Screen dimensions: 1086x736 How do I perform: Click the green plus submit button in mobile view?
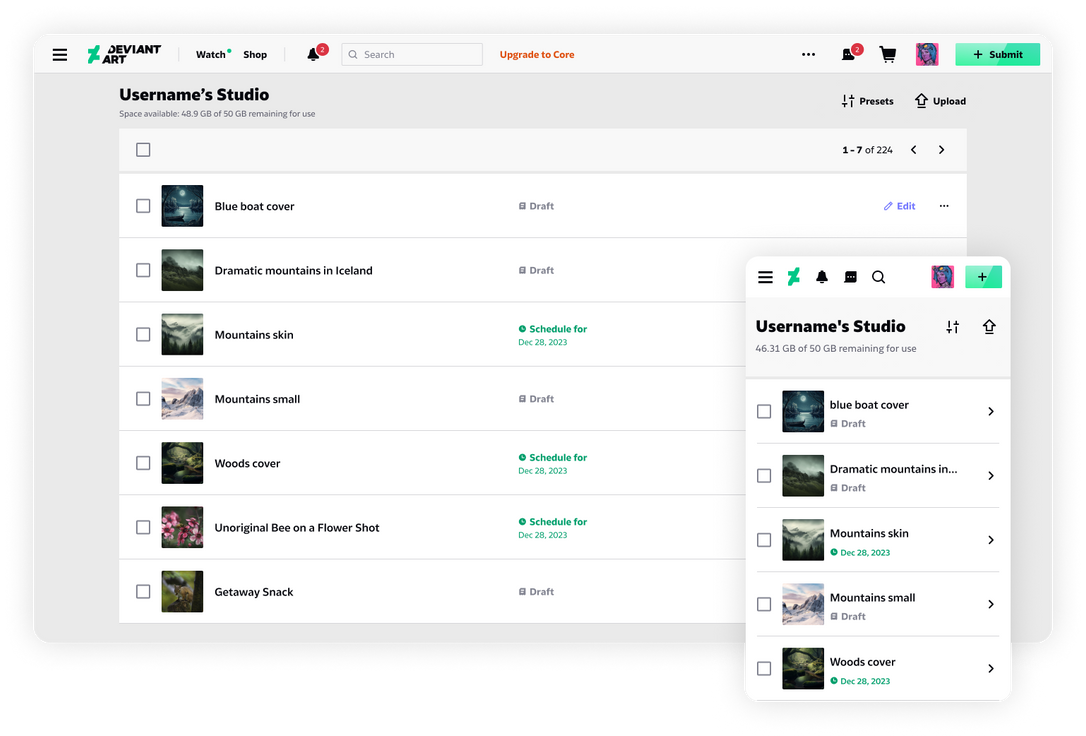(983, 277)
